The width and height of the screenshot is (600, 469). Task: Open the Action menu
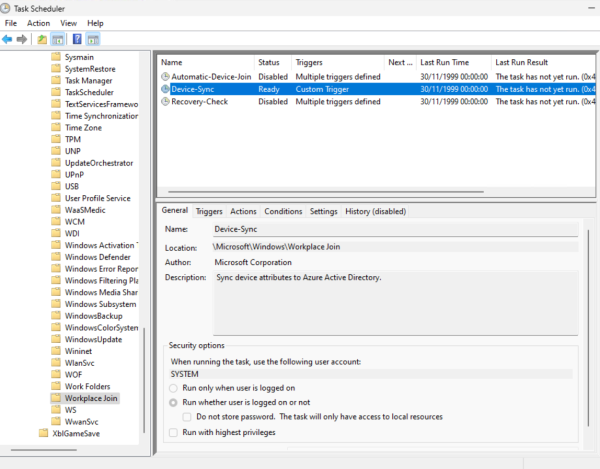[x=39, y=23]
